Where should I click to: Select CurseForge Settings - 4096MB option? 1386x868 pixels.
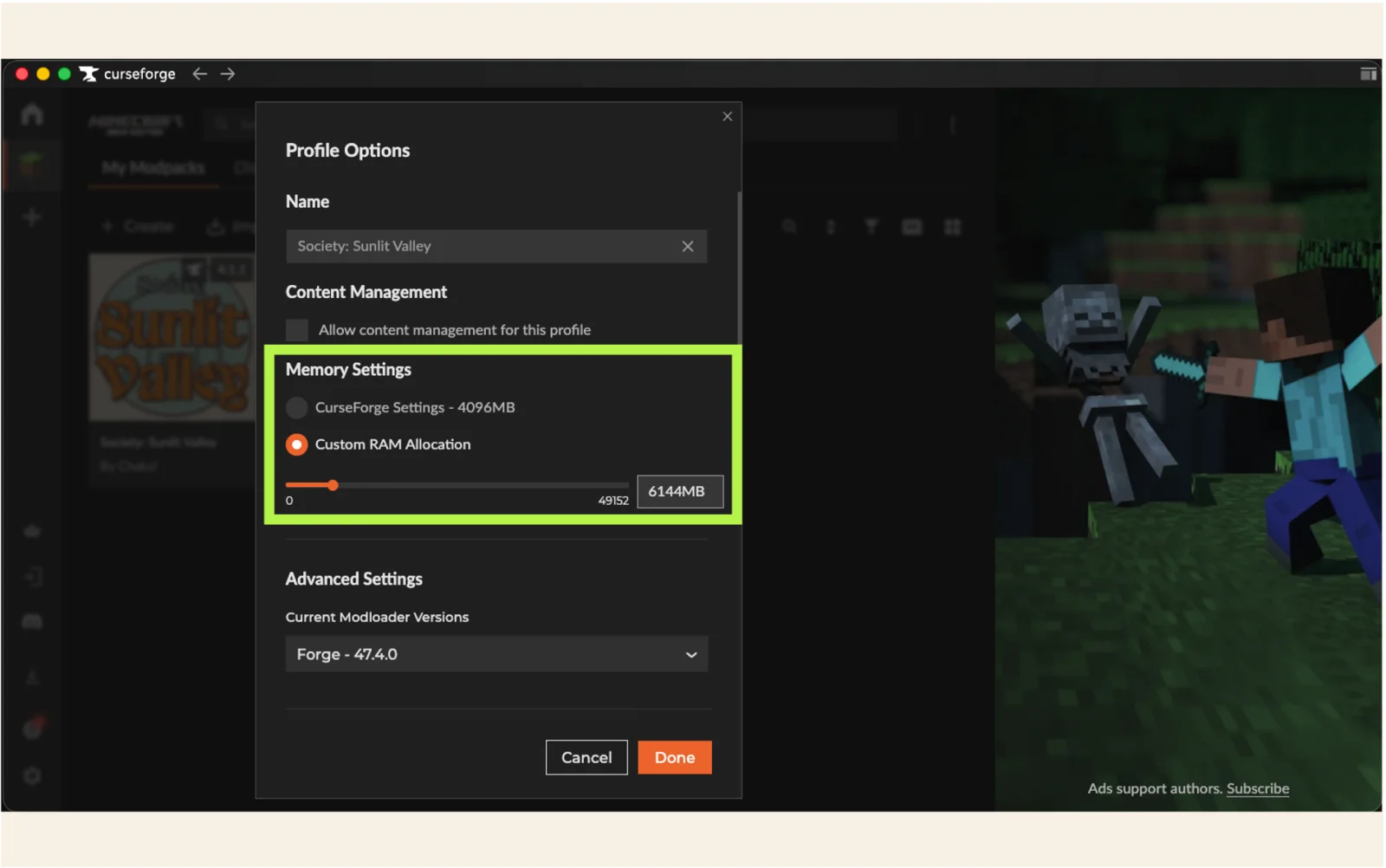(297, 407)
